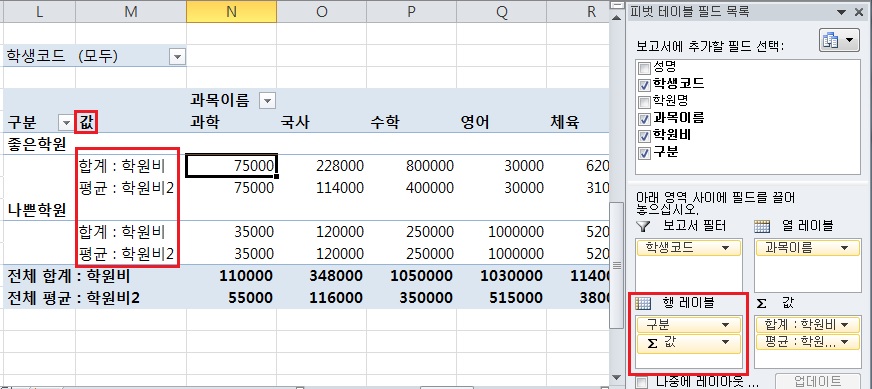The height and width of the screenshot is (389, 872).
Task: Select the cell with value 1030000
Action: (502, 276)
